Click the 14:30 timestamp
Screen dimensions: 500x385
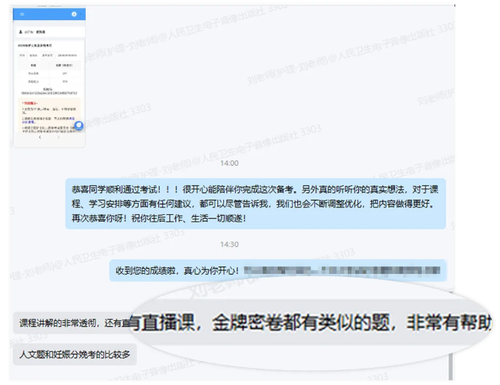pos(229,244)
